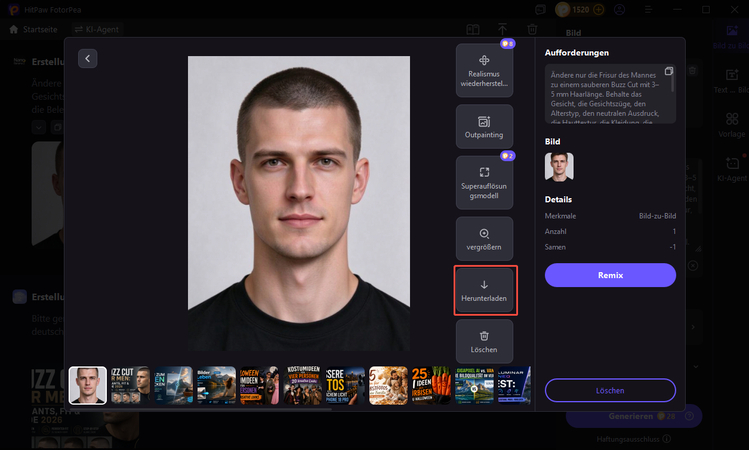Open the autumn family photo thumbnail

coord(388,385)
